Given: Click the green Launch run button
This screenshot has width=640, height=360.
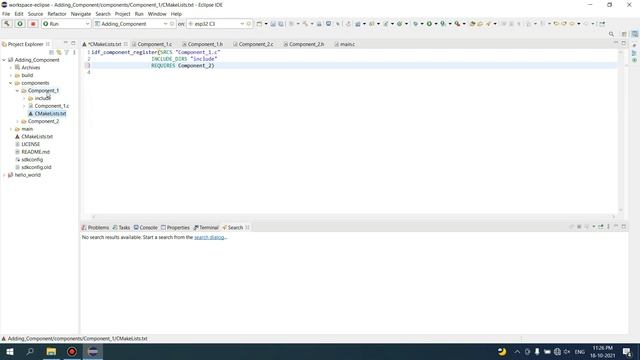Looking at the screenshot, I should 20,24.
